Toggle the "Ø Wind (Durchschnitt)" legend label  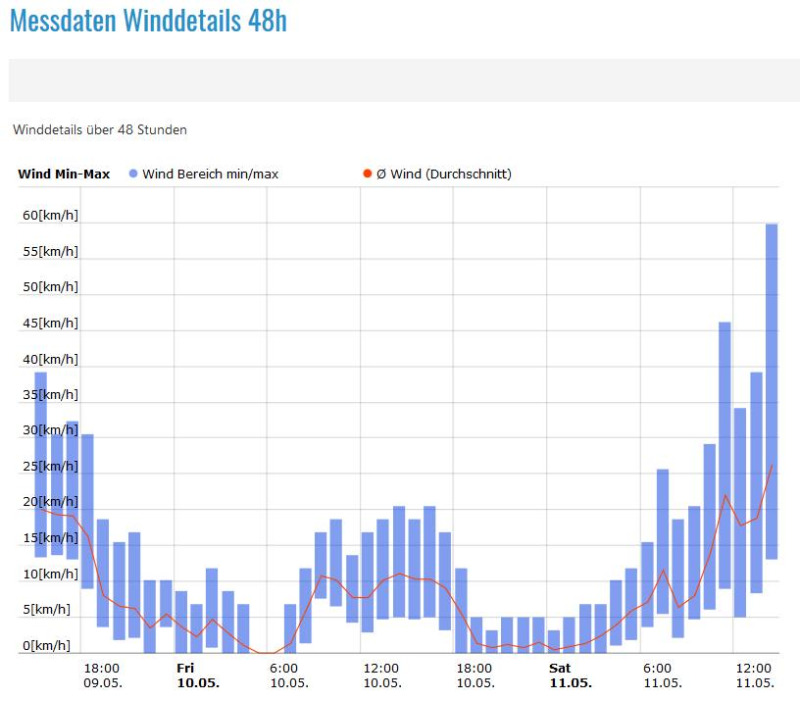click(443, 174)
